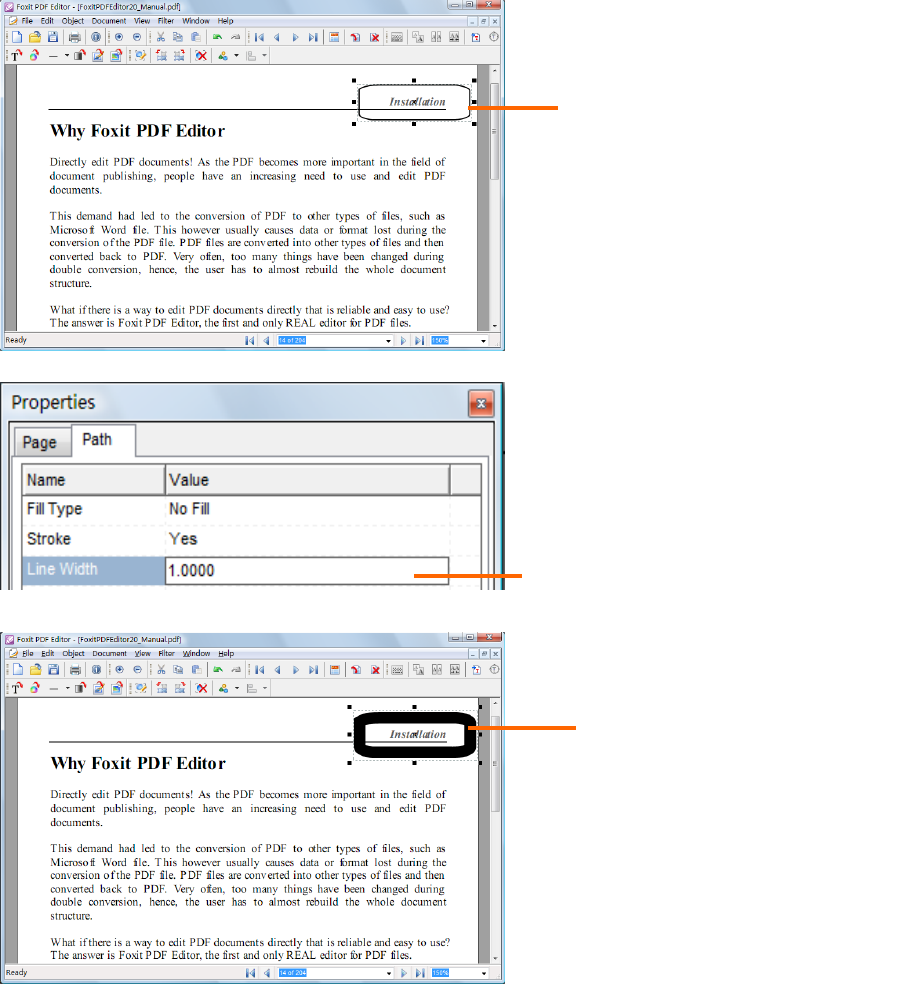Viewport: 900px width, 984px height.
Task: Click vertical scrollbar thumb in upper window
Action: (495, 131)
